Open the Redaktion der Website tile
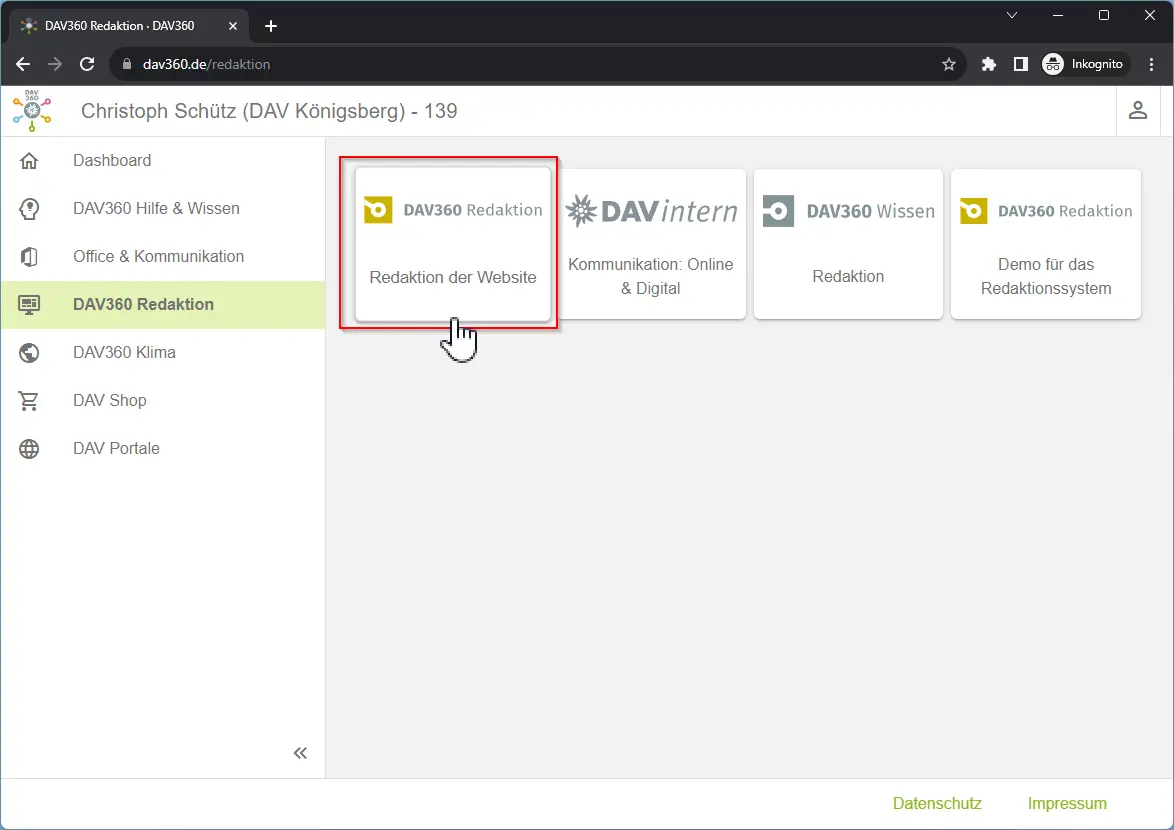This screenshot has width=1174, height=830. click(453, 244)
